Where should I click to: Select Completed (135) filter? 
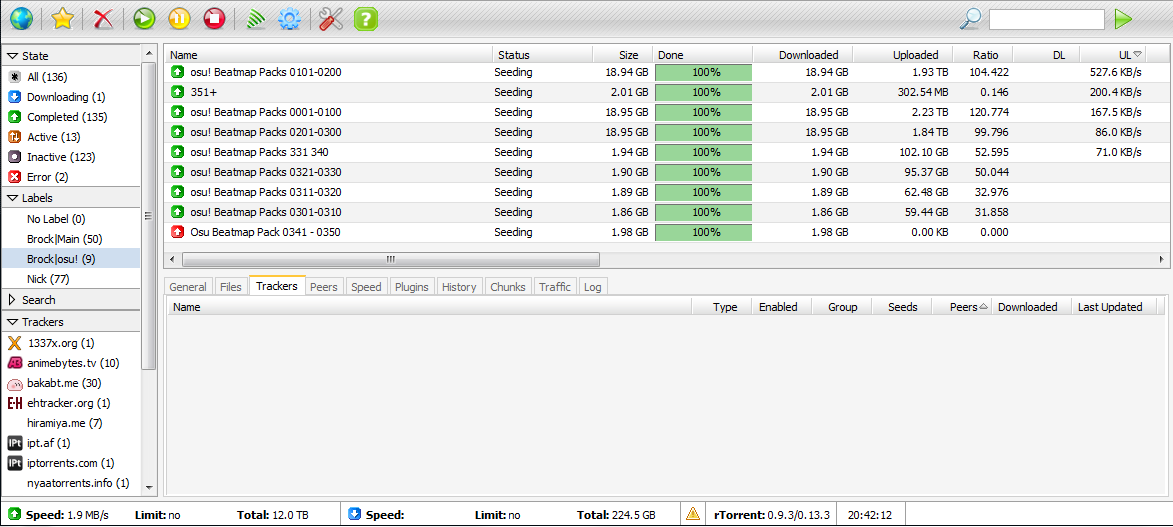point(70,118)
